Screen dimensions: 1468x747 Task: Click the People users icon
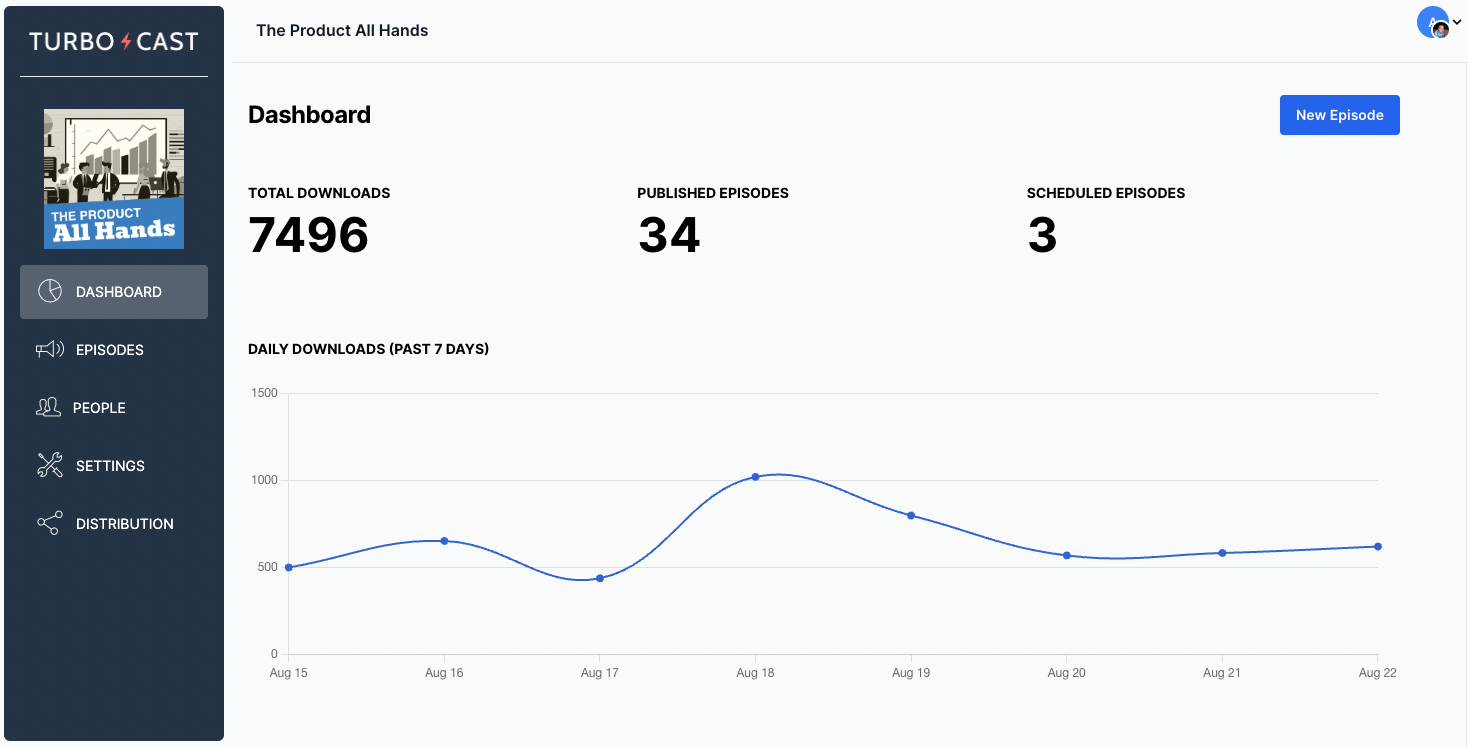pos(49,407)
